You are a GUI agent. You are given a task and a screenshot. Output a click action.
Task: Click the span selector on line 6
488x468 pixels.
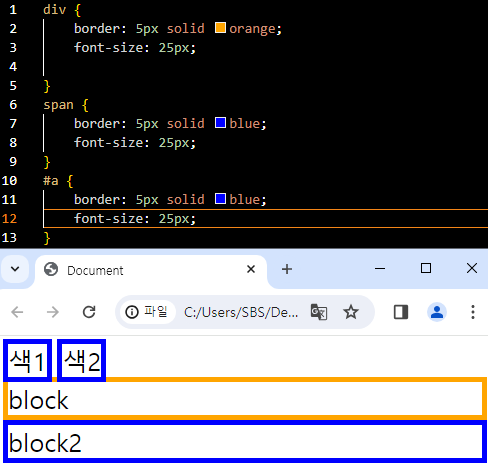(58, 105)
